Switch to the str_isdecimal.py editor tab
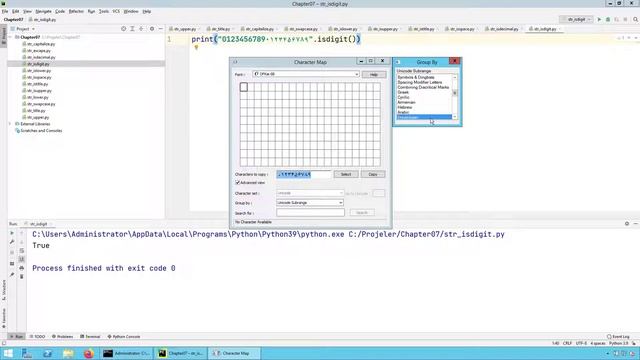Viewport: 640px width, 360px height. coord(504,29)
